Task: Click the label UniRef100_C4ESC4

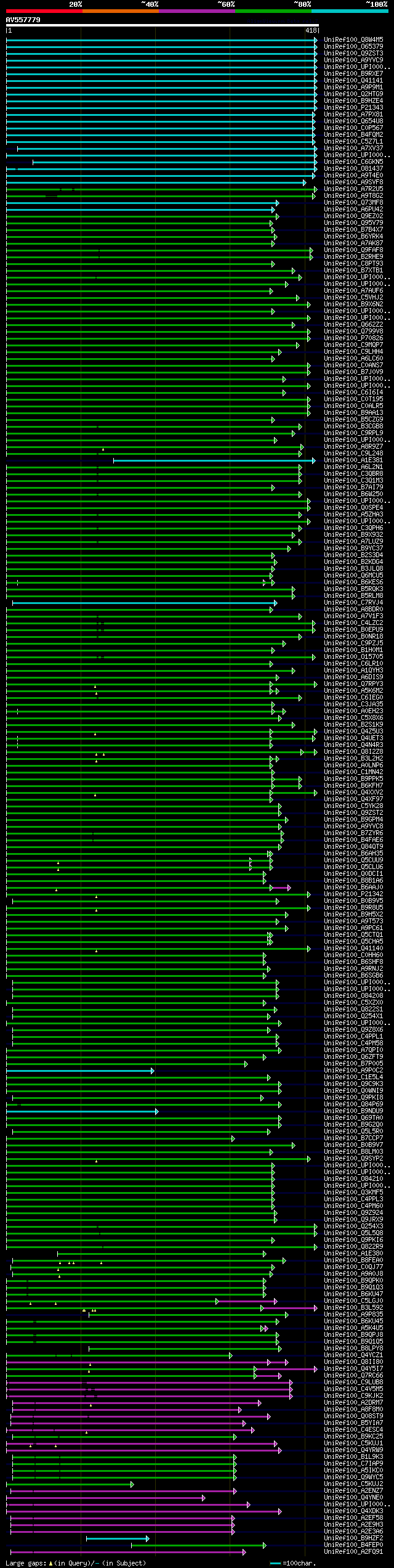Action: (353, 1429)
